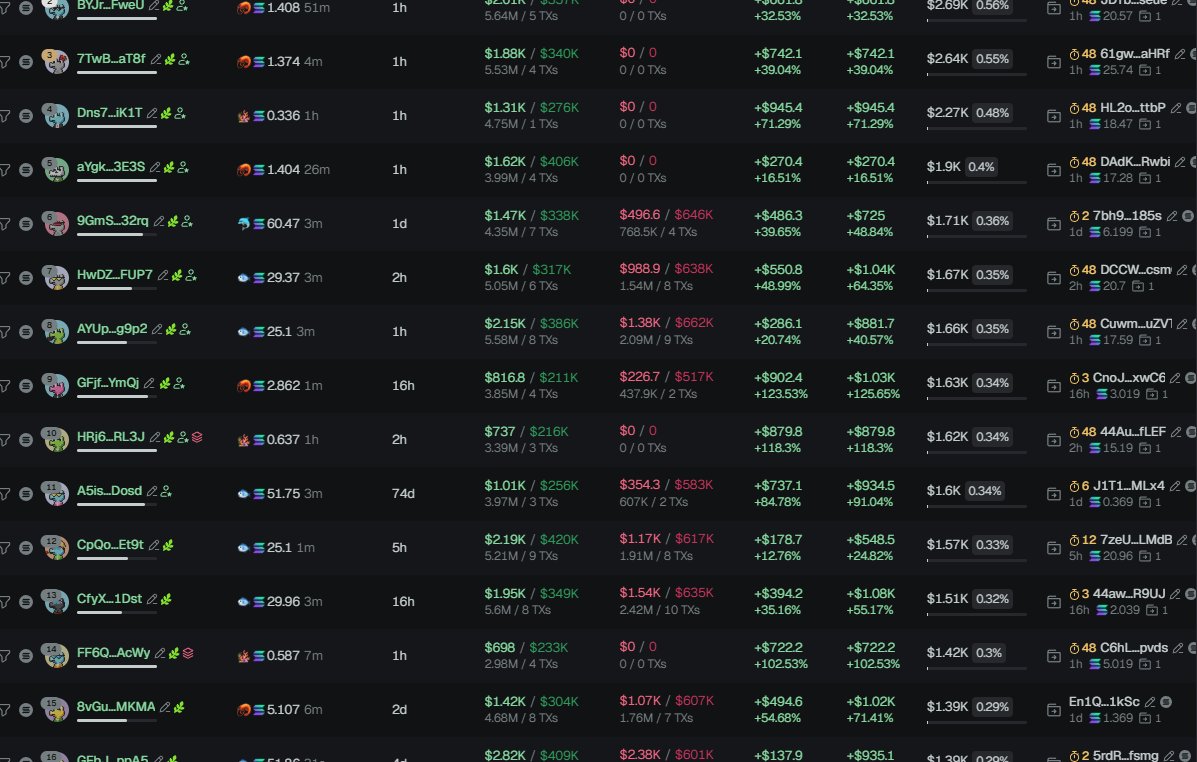1197x762 pixels.
Task: Click the edit pencil next to funder HL2o...ttbP
Action: [1176, 108]
